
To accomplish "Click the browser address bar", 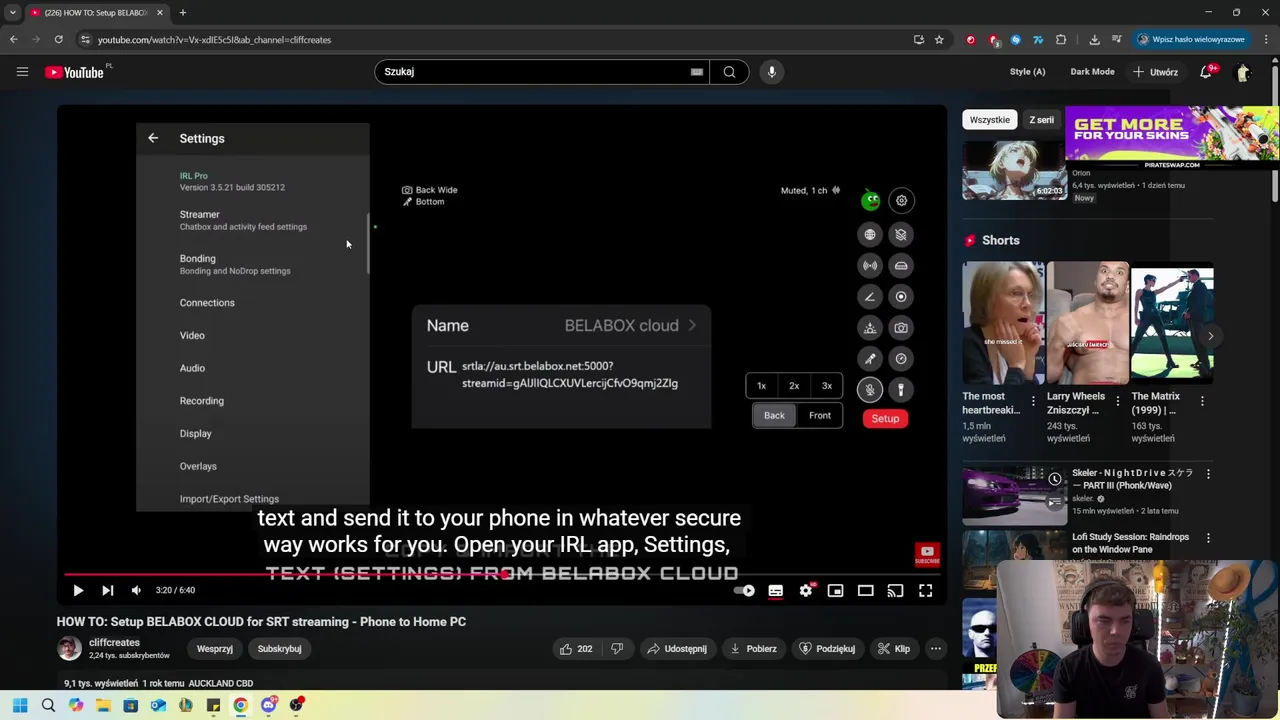I will [500, 40].
